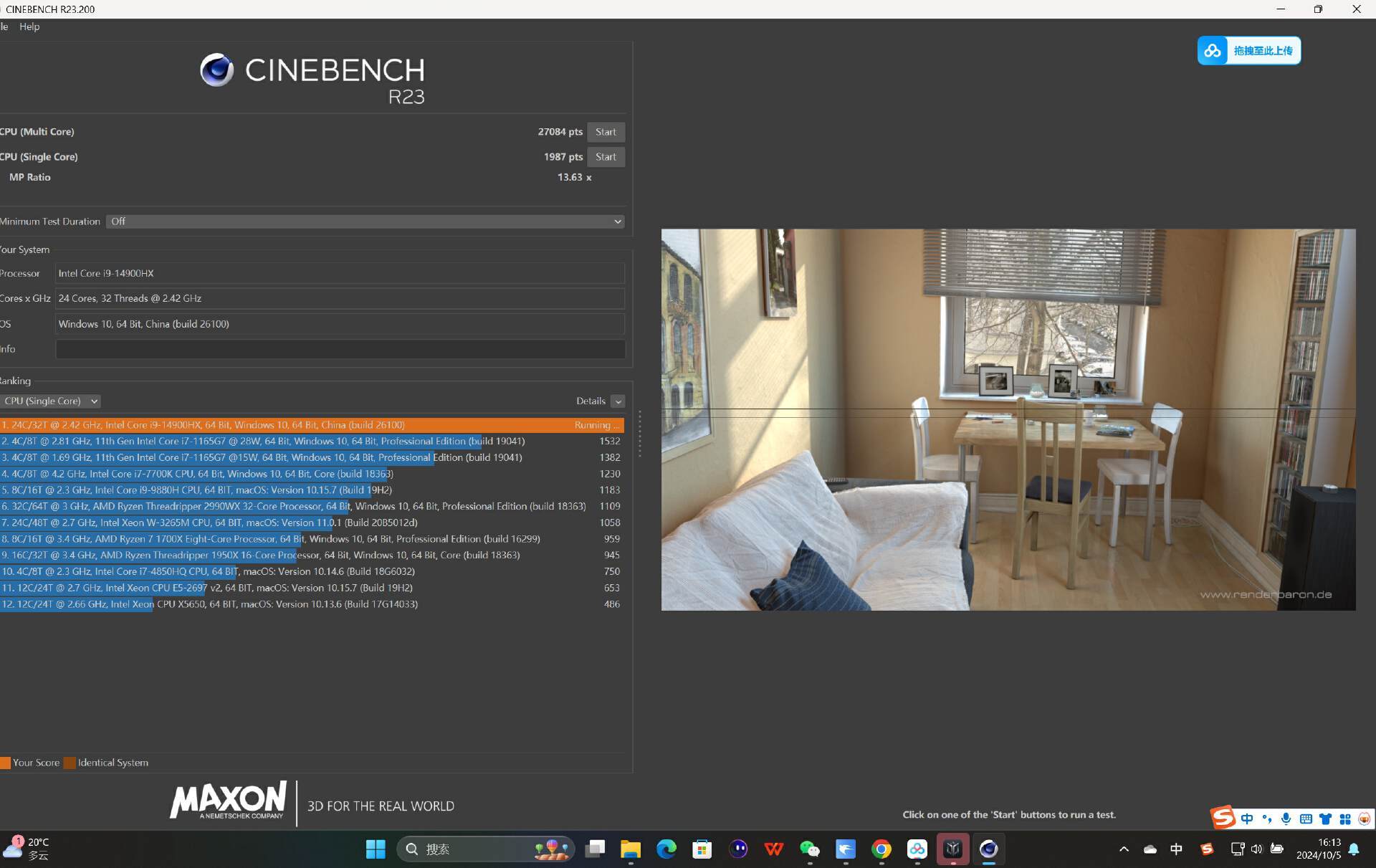The width and height of the screenshot is (1376, 868).
Task: Click the rendered room preview image
Action: point(1008,419)
